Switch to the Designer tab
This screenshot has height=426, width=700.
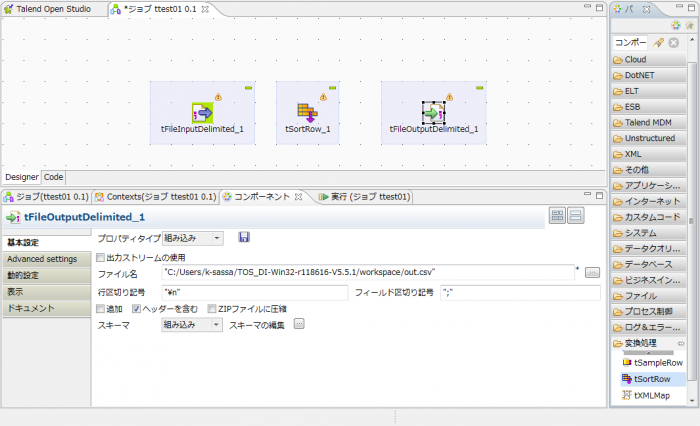[21, 177]
